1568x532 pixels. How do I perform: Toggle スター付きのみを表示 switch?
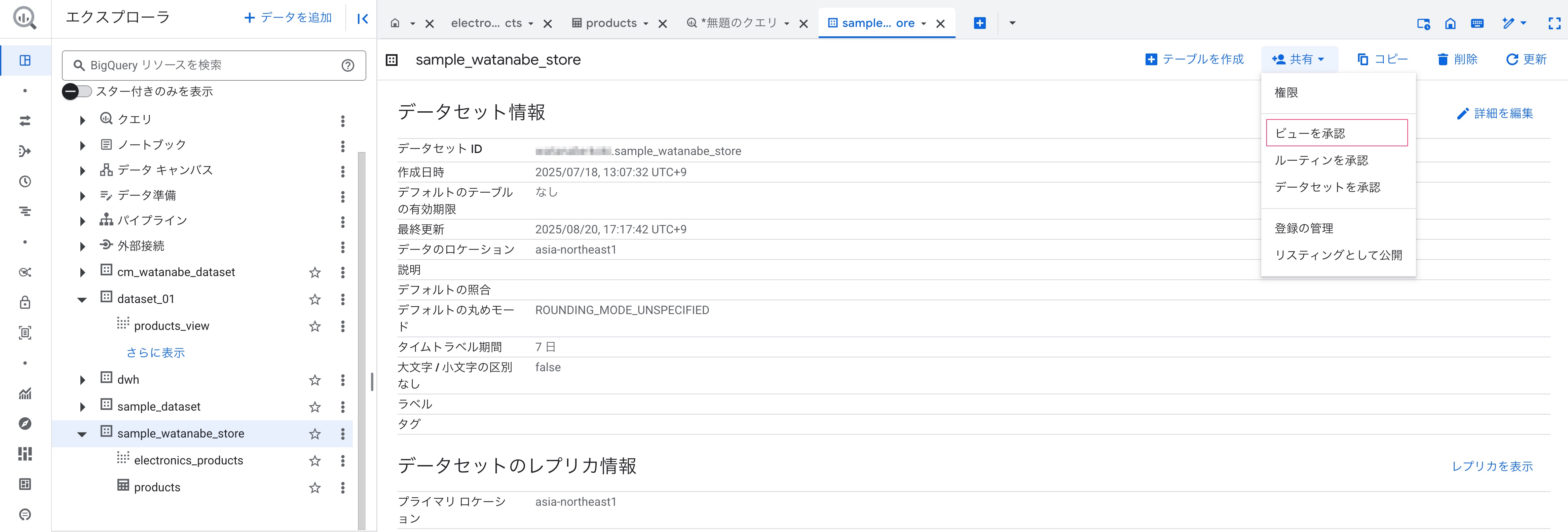77,91
